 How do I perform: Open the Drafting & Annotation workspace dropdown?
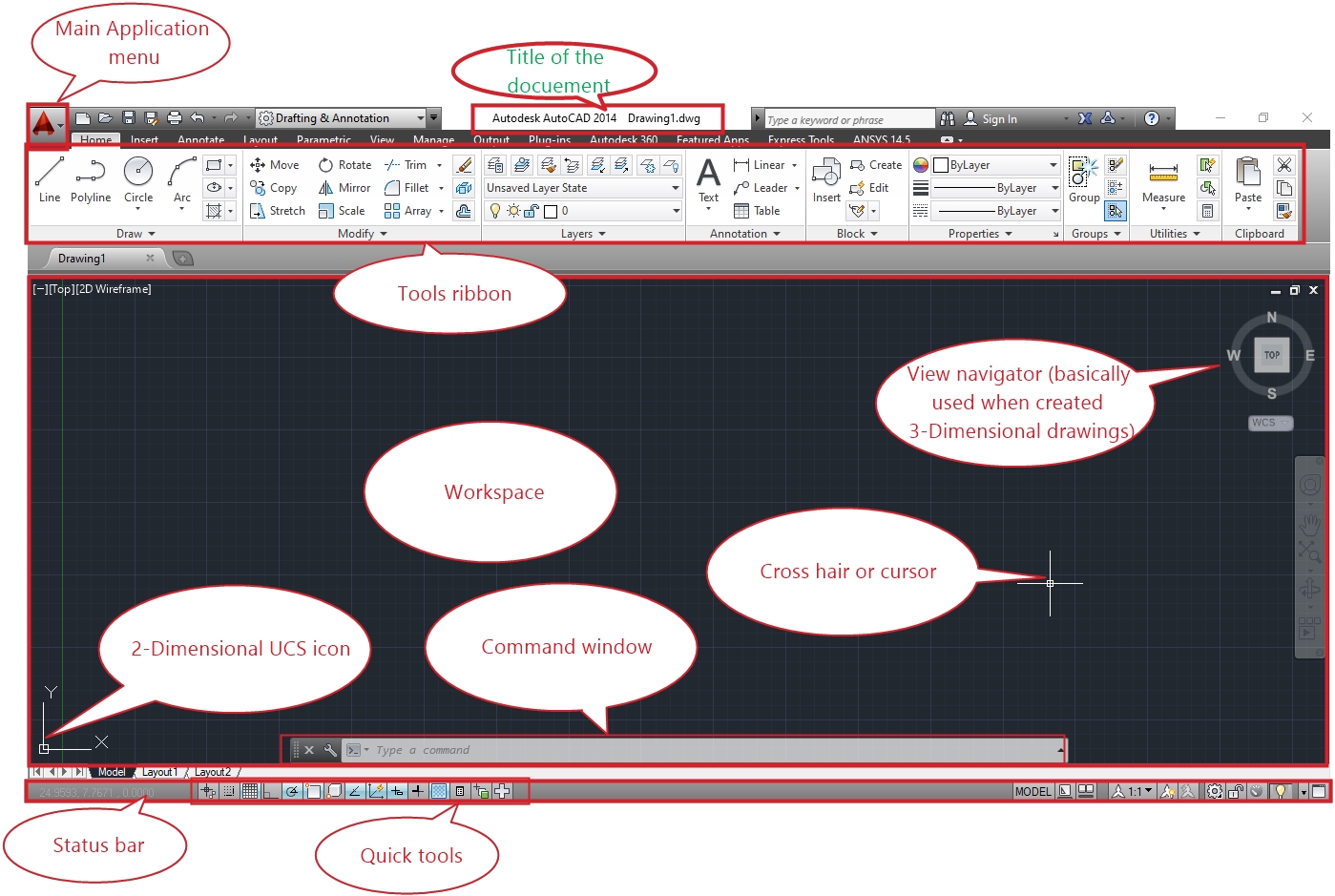coord(342,118)
